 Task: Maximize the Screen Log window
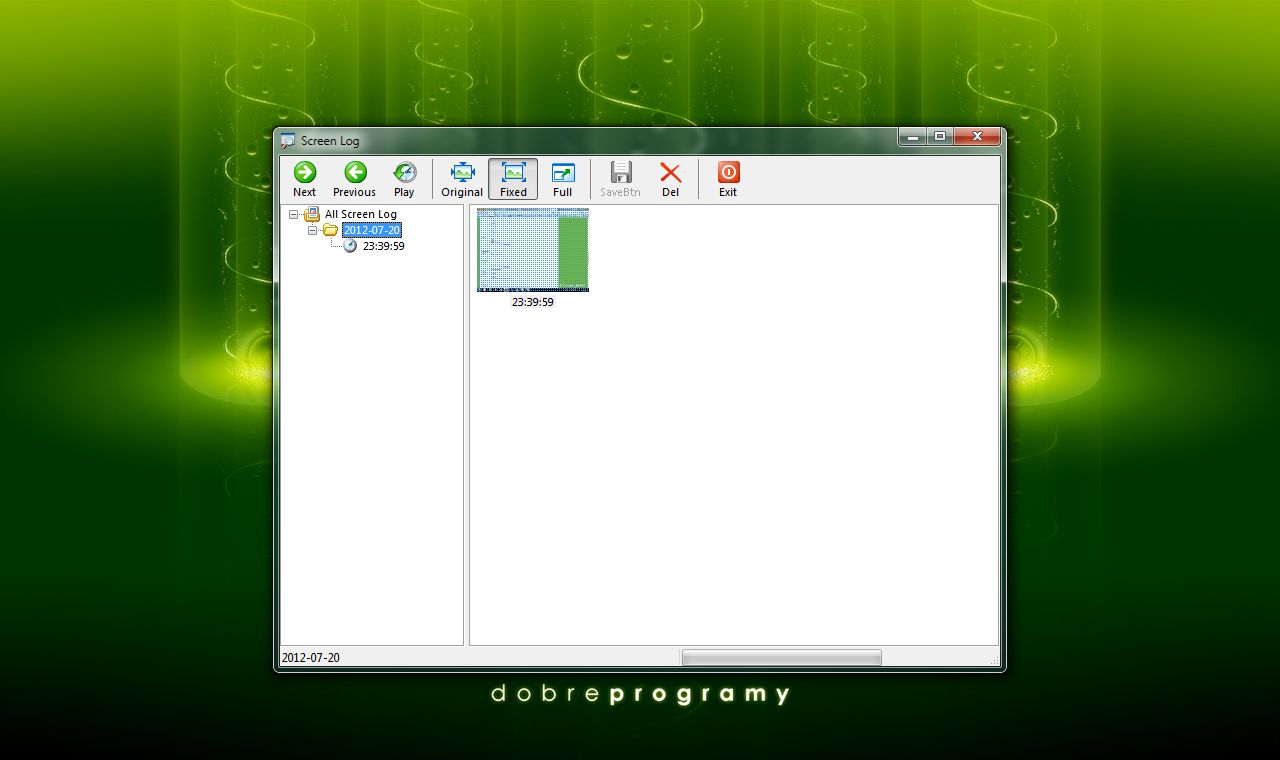[x=940, y=137]
